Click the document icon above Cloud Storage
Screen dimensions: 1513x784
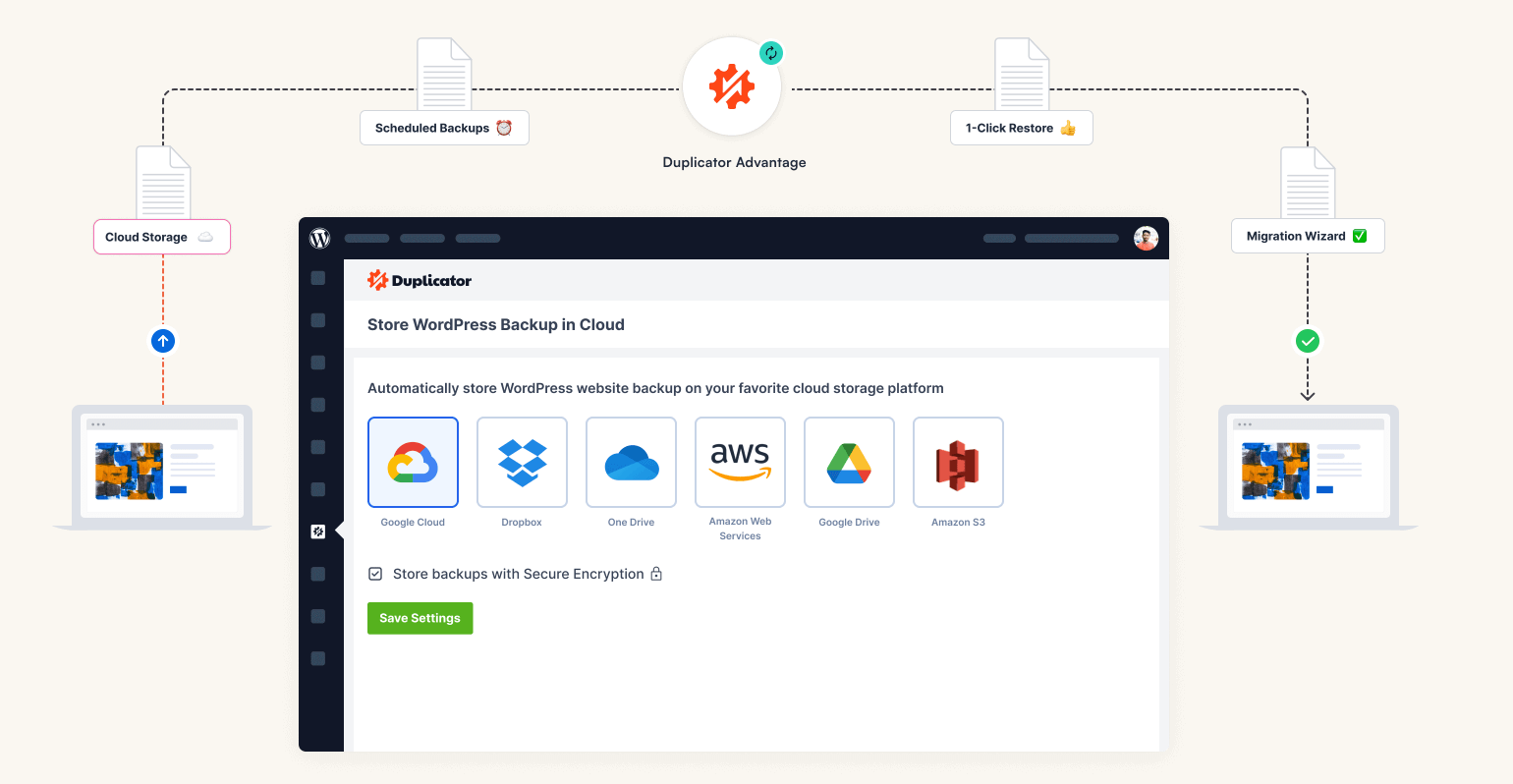coord(163,183)
